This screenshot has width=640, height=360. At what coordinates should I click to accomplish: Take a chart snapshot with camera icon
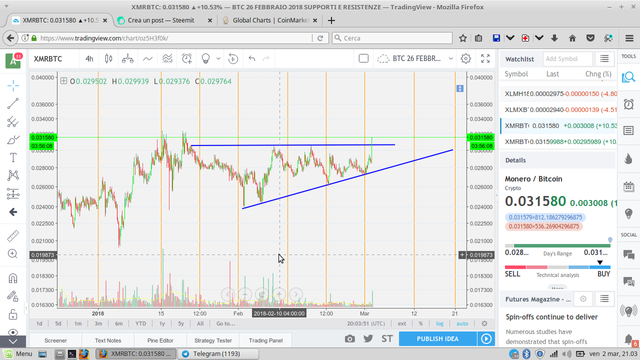pyautogui.click(x=350, y=339)
